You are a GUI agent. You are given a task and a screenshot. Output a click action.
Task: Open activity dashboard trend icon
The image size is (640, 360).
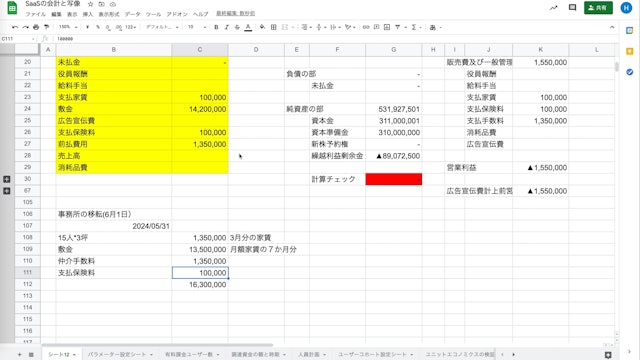(553, 8)
